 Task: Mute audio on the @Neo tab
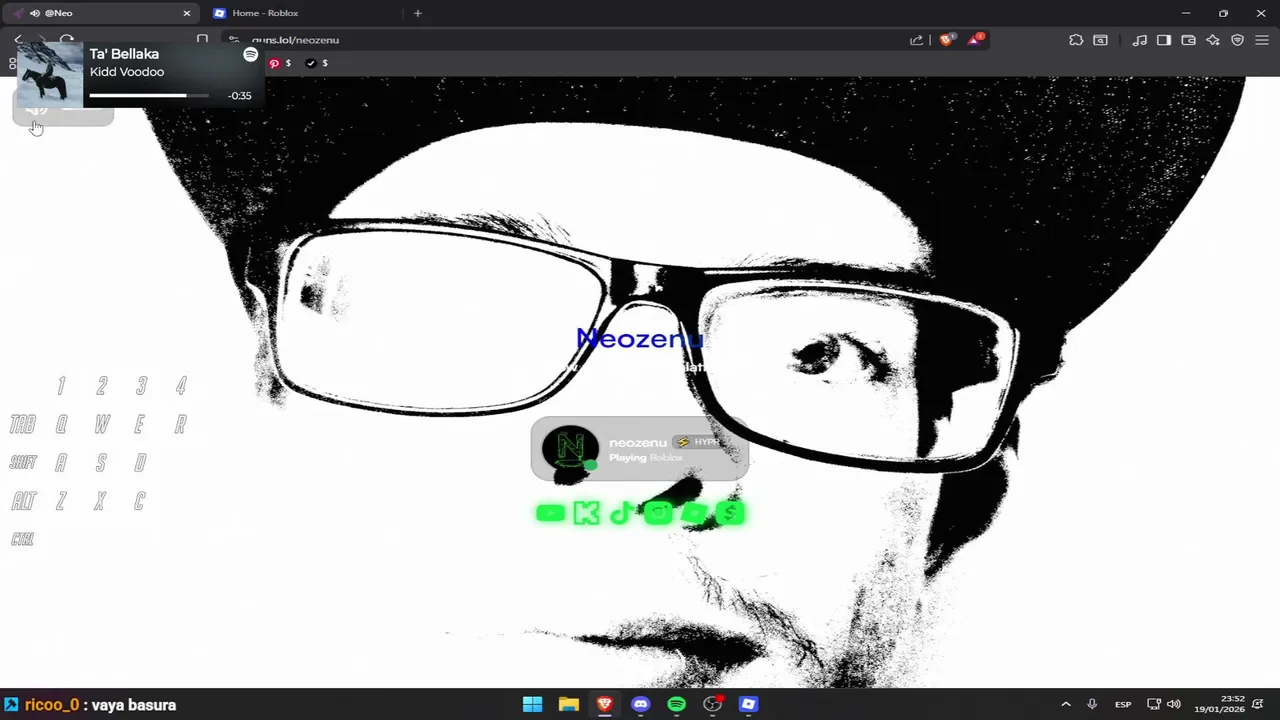pyautogui.click(x=35, y=13)
